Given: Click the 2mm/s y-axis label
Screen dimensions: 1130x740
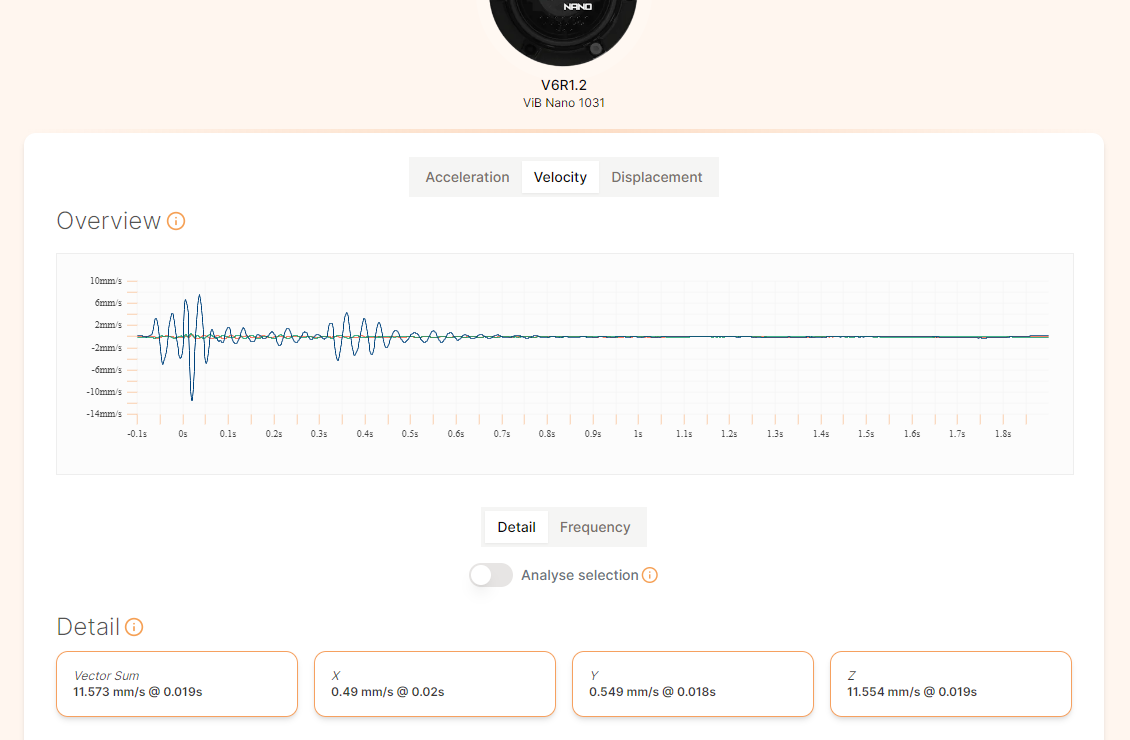Looking at the screenshot, I should (108, 325).
